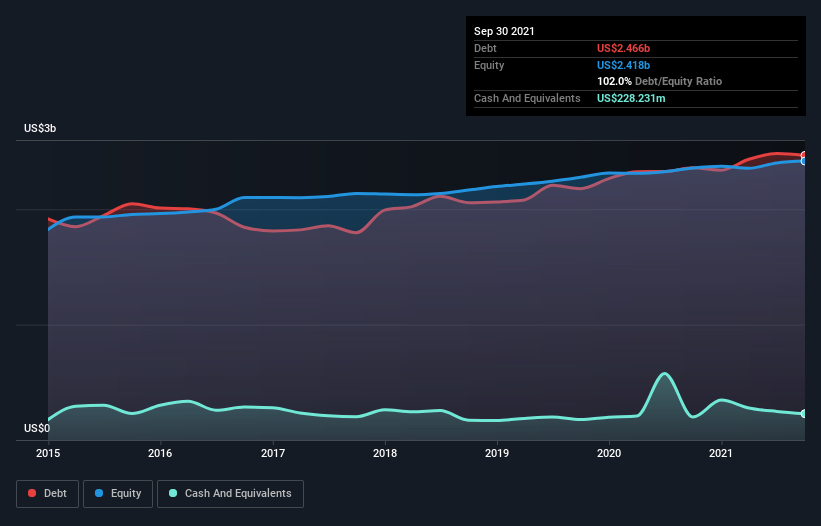Click the mid-2020 cash spike peak
Screen dimensions: 821x526
coord(664,374)
